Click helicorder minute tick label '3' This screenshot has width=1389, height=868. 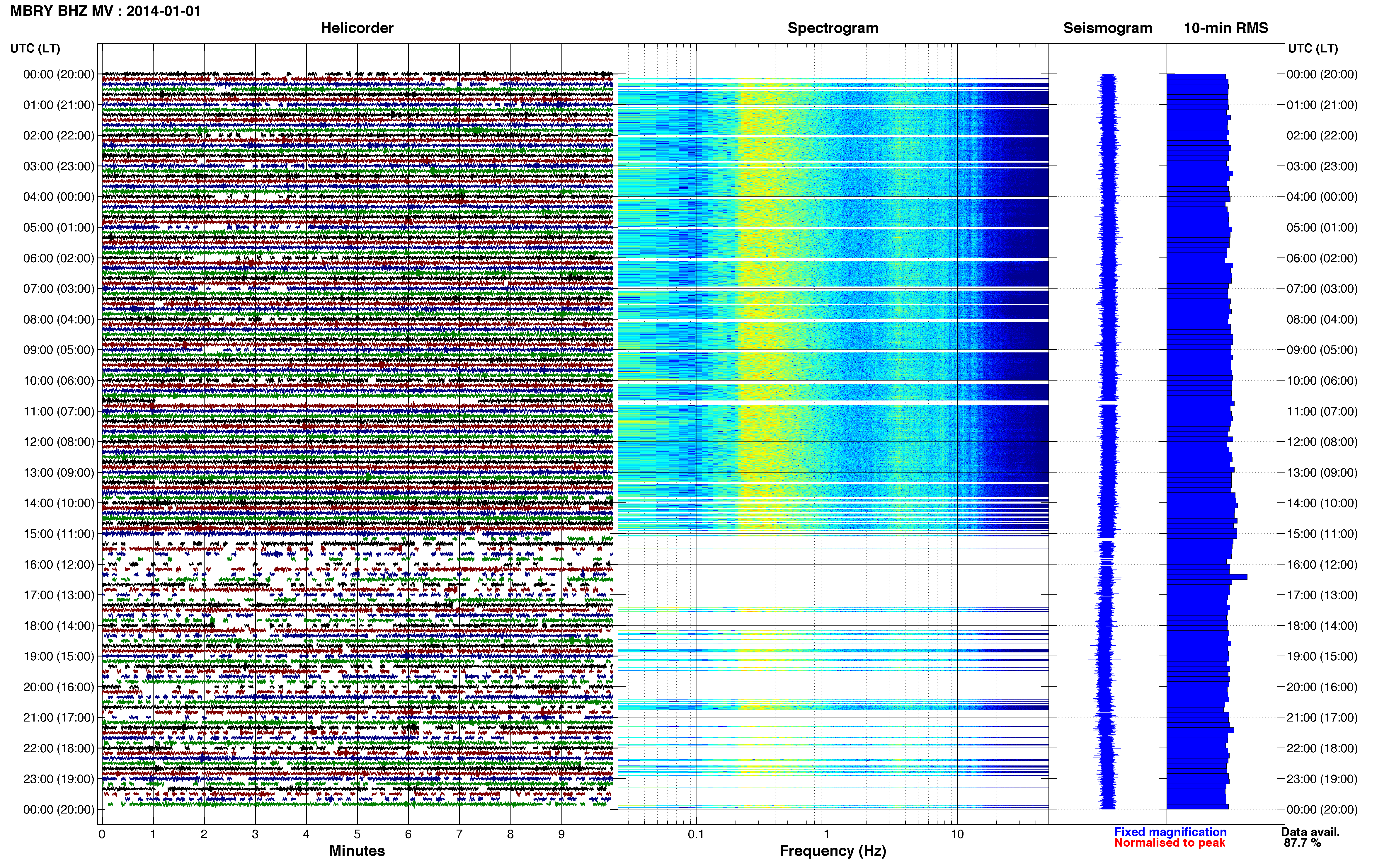pyautogui.click(x=255, y=835)
